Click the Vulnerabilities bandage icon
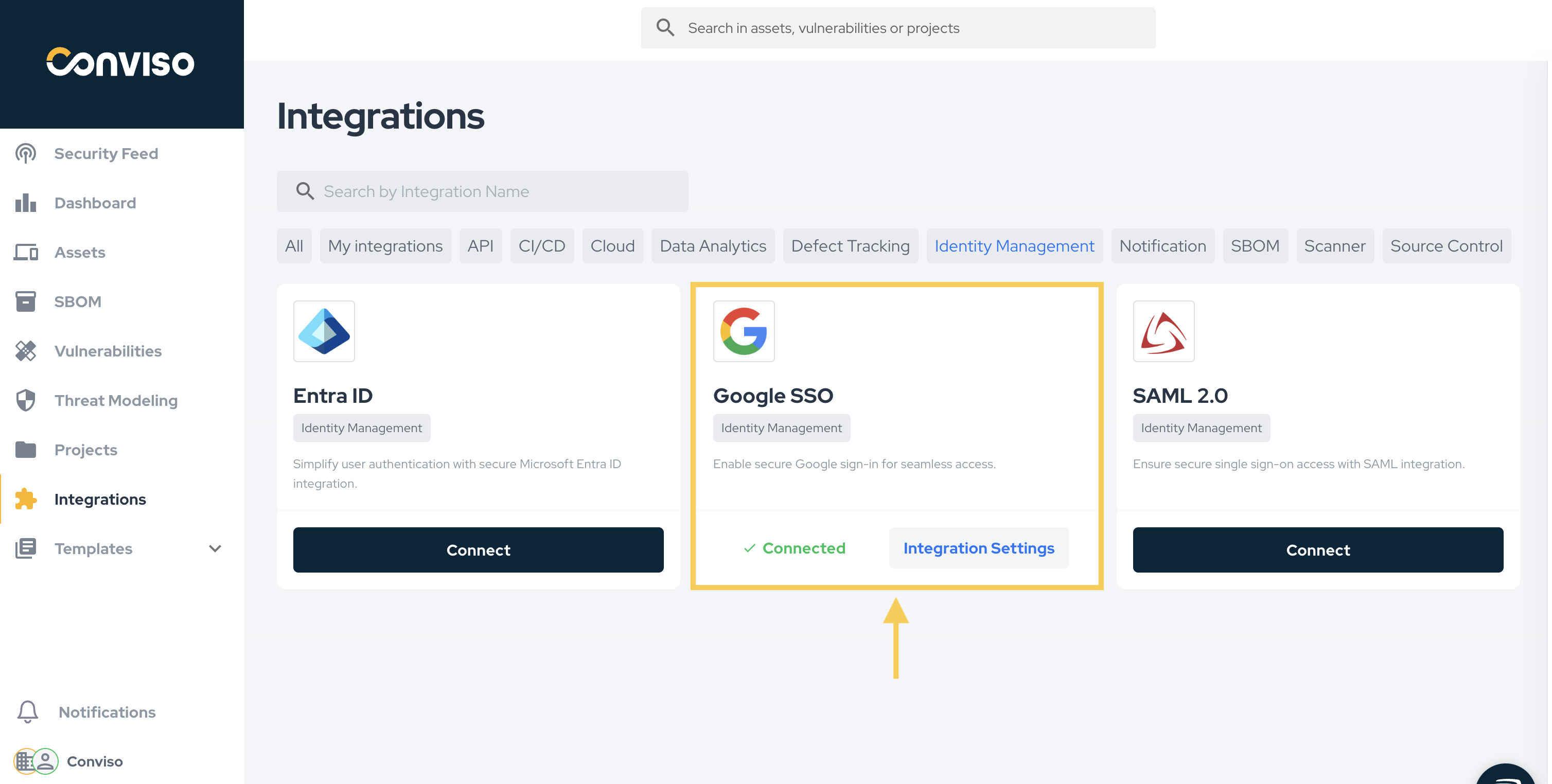Viewport: 1552px width, 784px height. tap(25, 351)
